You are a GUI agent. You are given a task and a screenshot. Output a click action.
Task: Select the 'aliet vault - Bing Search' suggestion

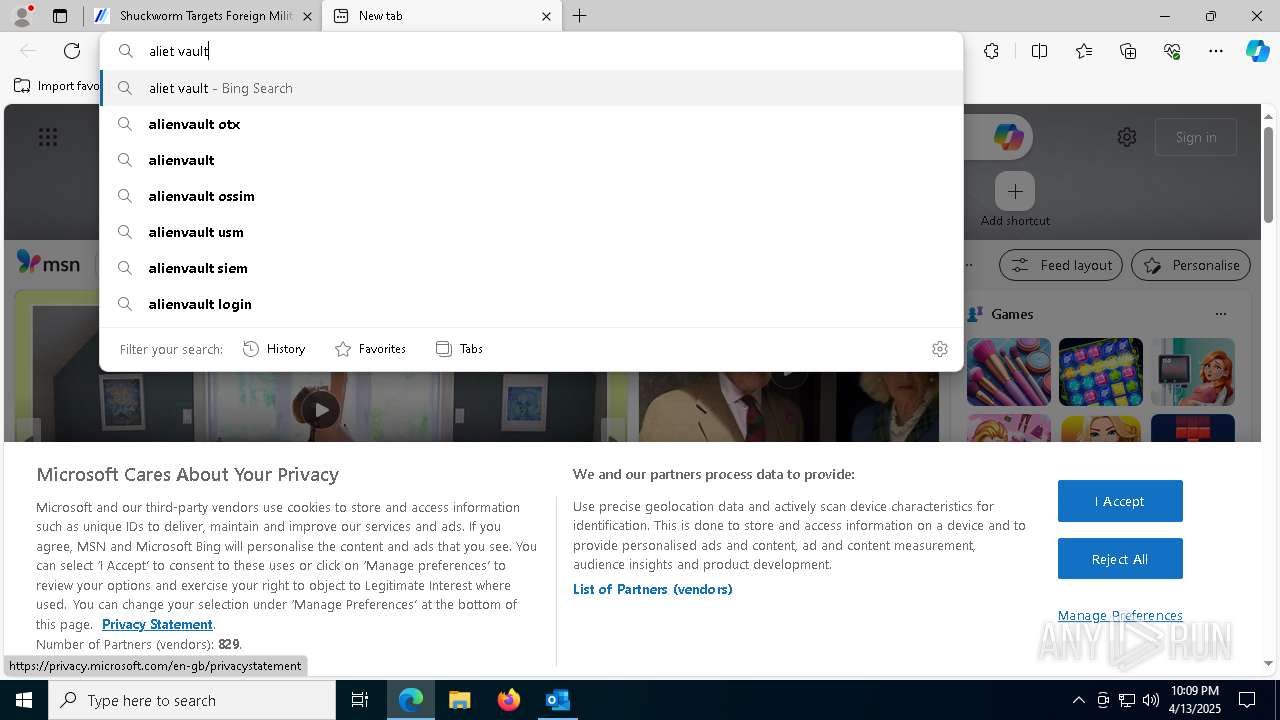(532, 88)
